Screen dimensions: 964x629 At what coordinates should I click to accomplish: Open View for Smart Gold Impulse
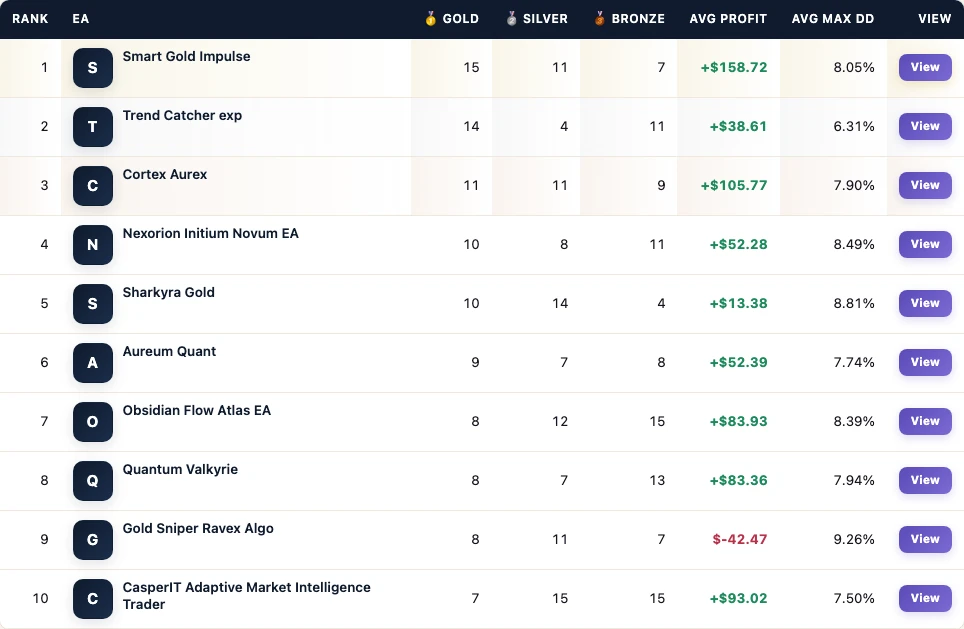pyautogui.click(x=925, y=67)
